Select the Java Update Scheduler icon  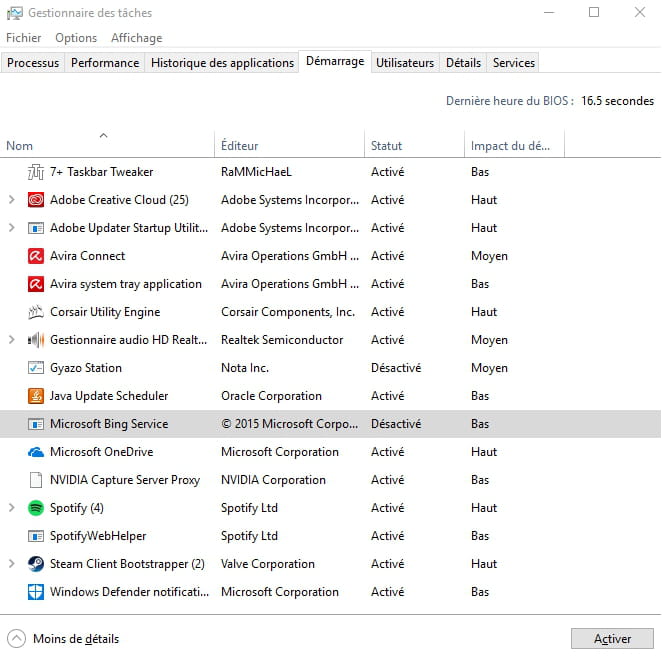pyautogui.click(x=36, y=396)
